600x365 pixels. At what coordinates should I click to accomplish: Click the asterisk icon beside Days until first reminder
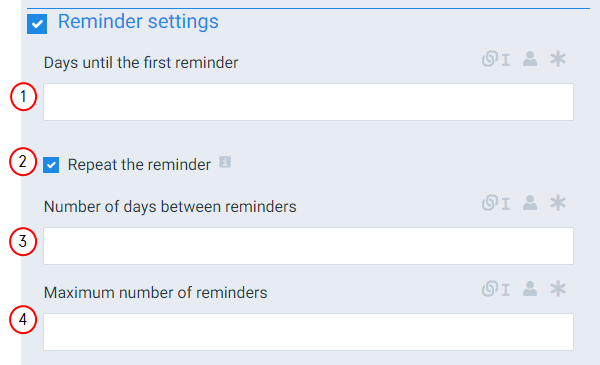pos(558,59)
